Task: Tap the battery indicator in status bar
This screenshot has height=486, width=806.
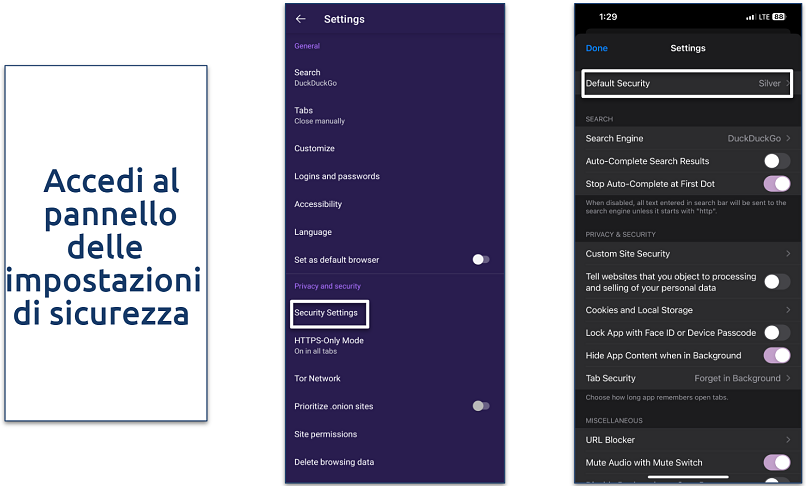Action: point(779,18)
